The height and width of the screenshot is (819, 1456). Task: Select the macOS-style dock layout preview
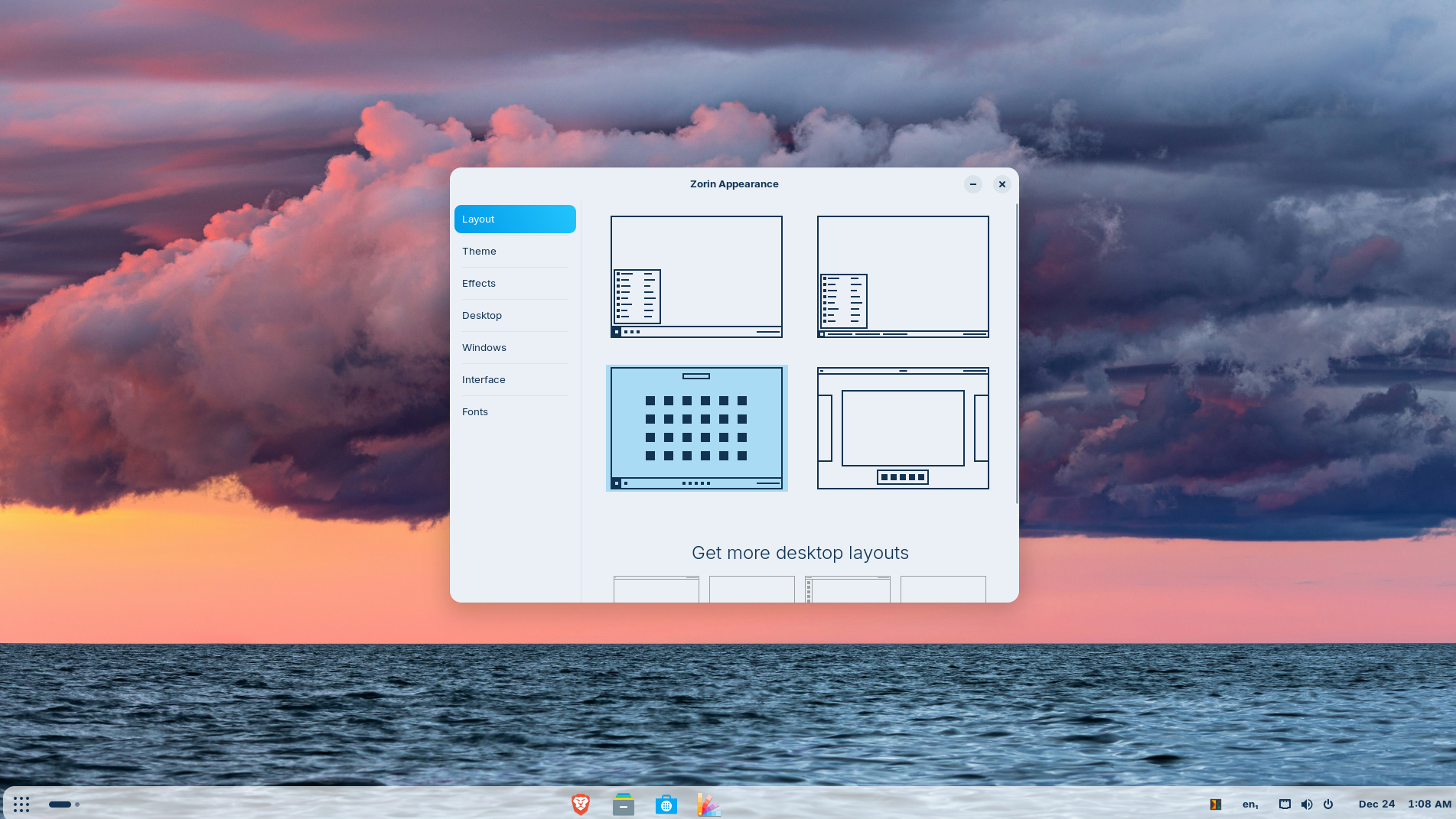[903, 427]
